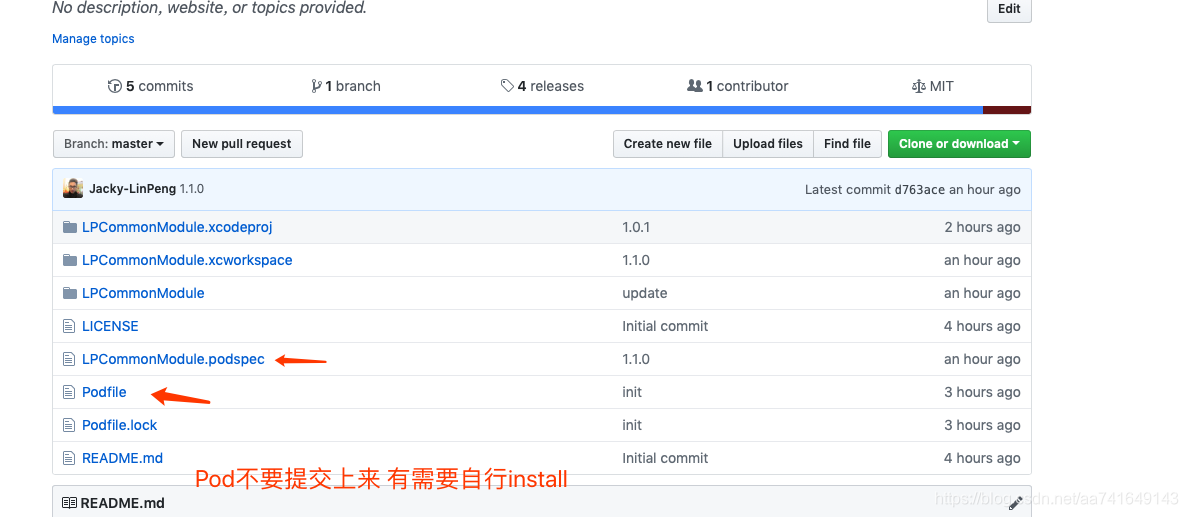Click the language bar under repository stats

[542, 110]
